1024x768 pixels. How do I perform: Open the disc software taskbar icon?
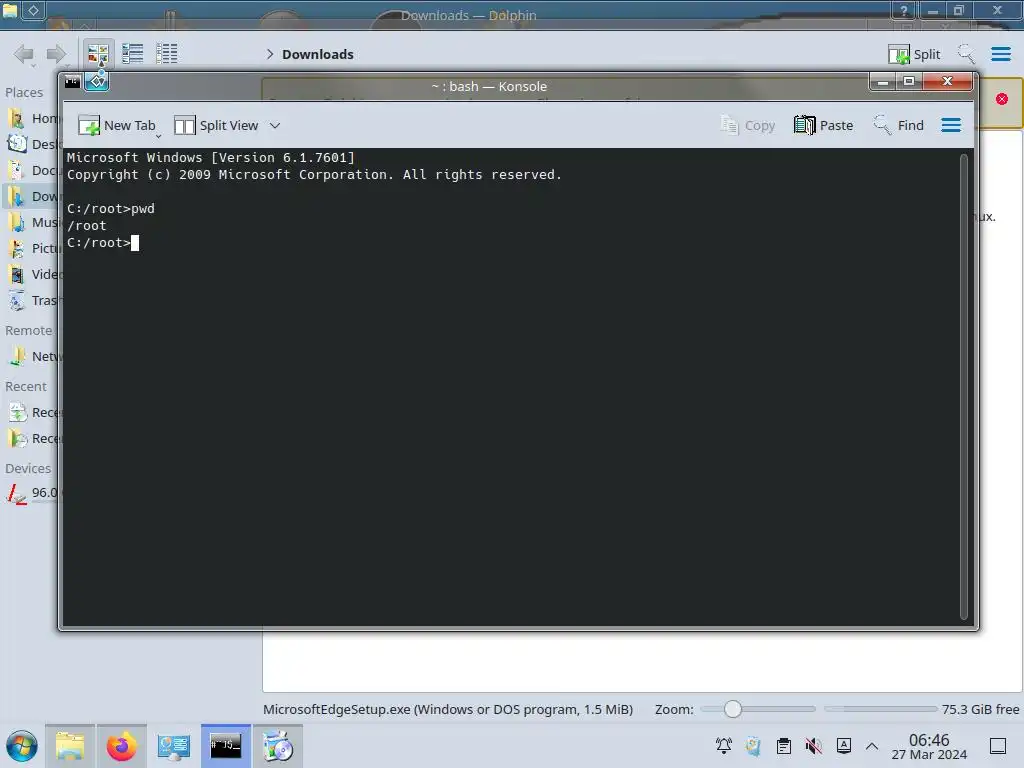[x=278, y=746]
